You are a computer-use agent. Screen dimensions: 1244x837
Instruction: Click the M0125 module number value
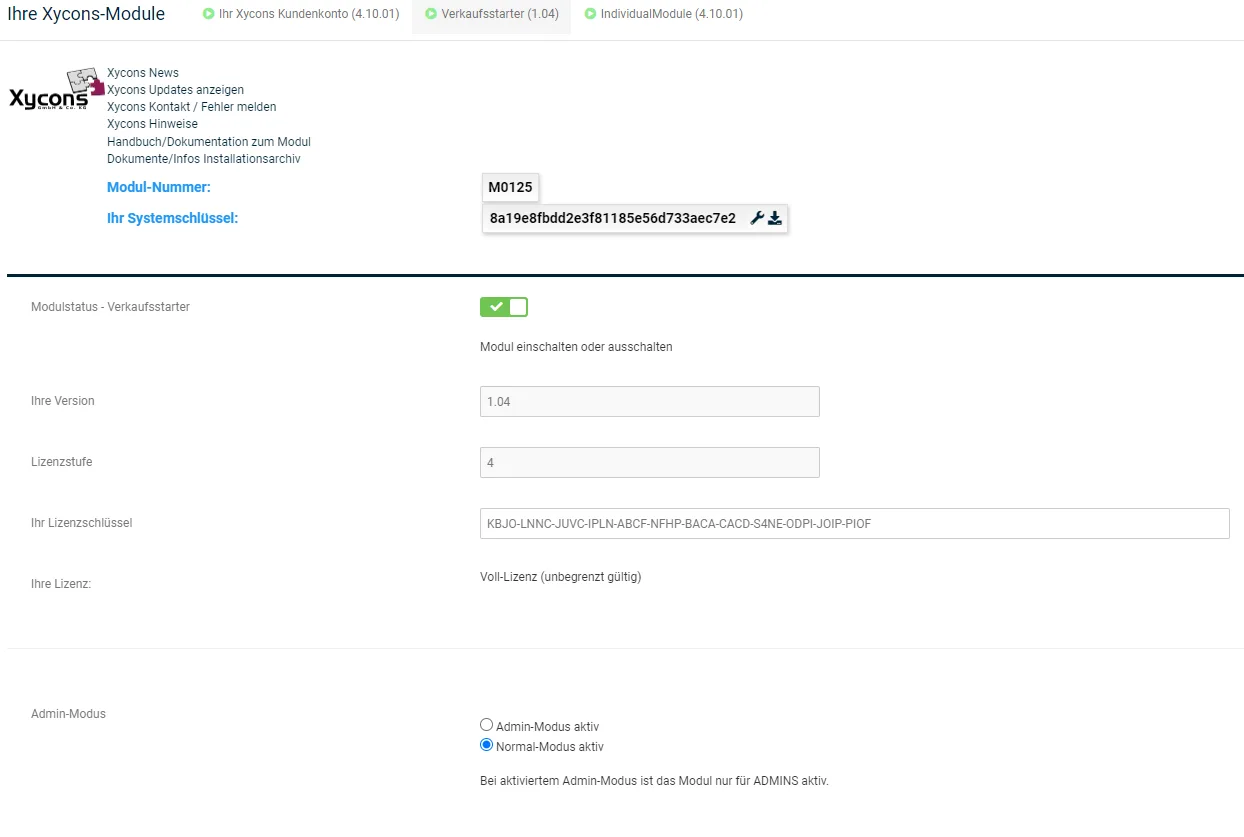[511, 187]
